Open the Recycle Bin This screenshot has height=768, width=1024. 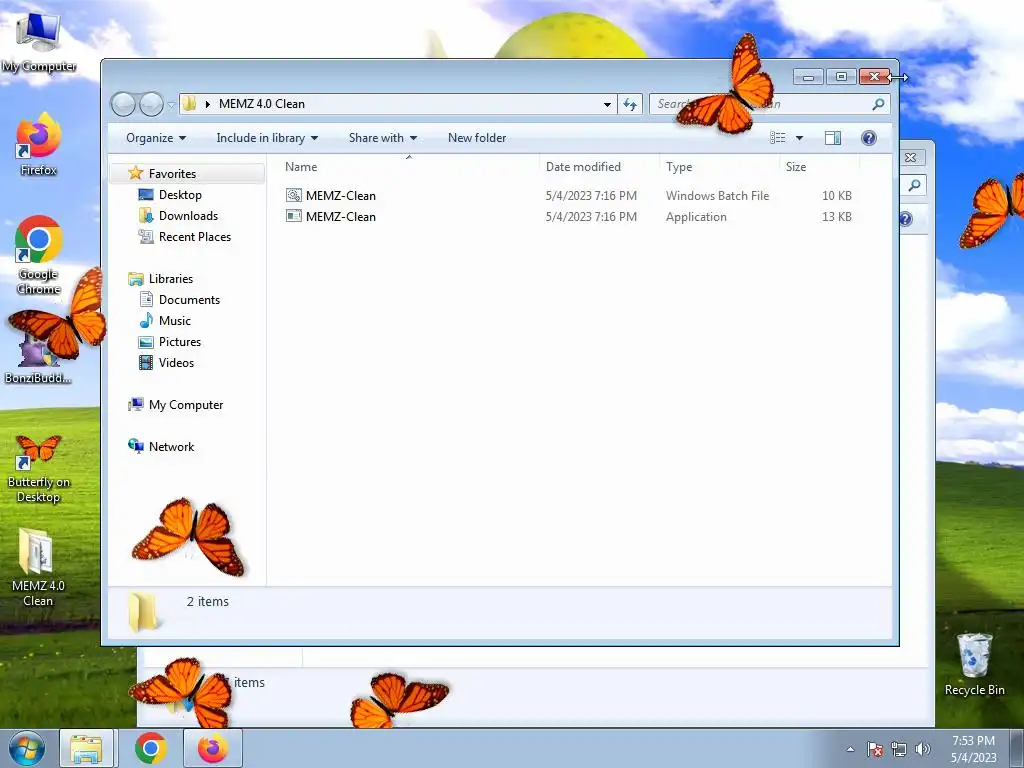[x=974, y=664]
